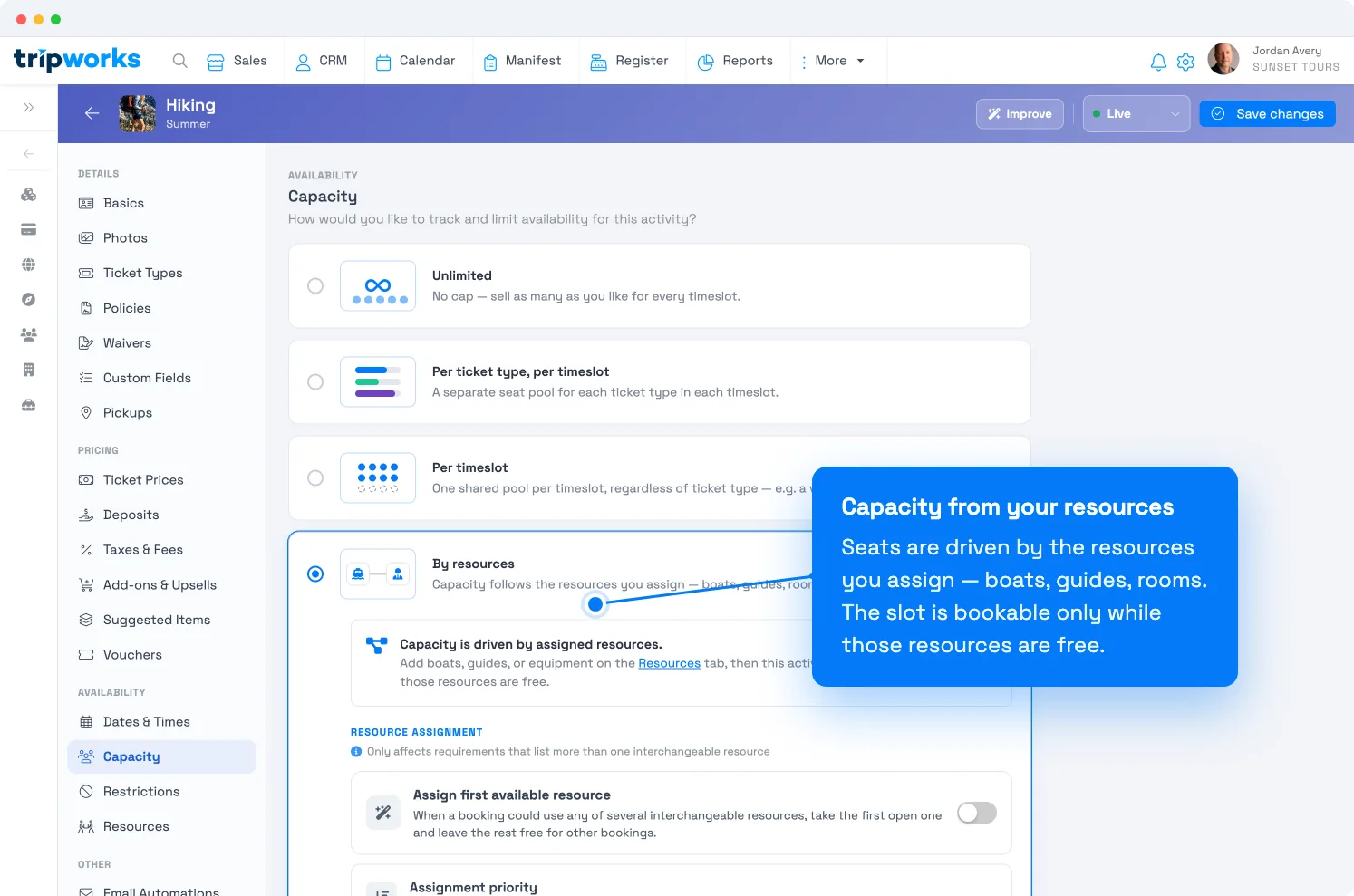Image resolution: width=1354 pixels, height=896 pixels.
Task: Open Taxes & Fees in the sidebar
Action: (161, 550)
